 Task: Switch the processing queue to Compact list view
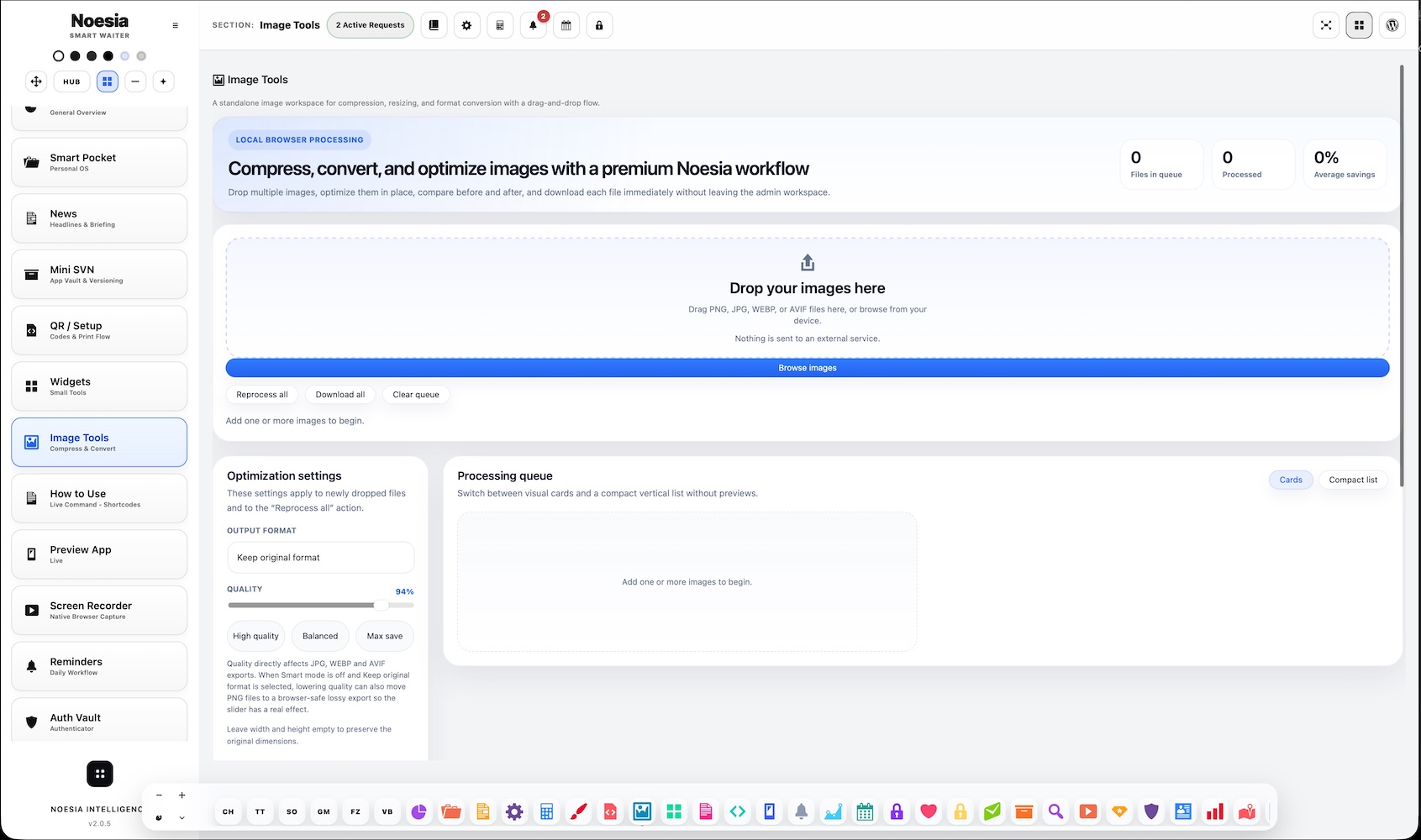coord(1353,480)
